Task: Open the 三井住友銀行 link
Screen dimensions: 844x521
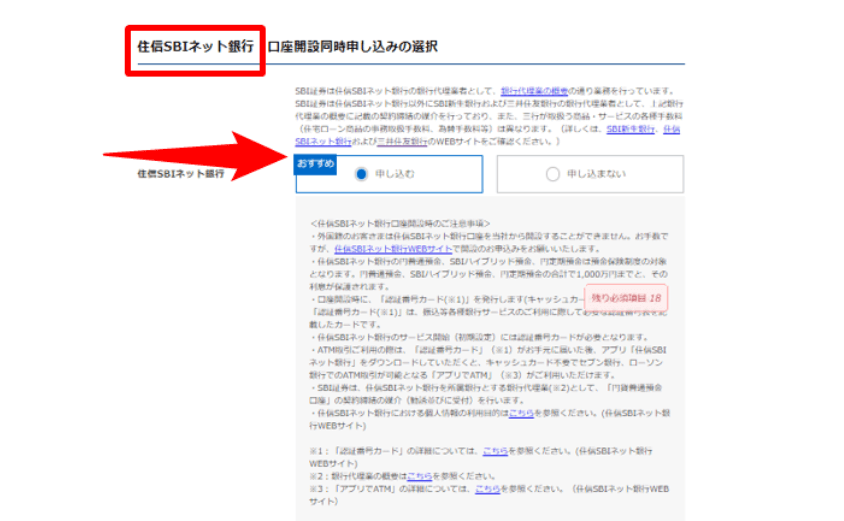Action: [x=402, y=142]
